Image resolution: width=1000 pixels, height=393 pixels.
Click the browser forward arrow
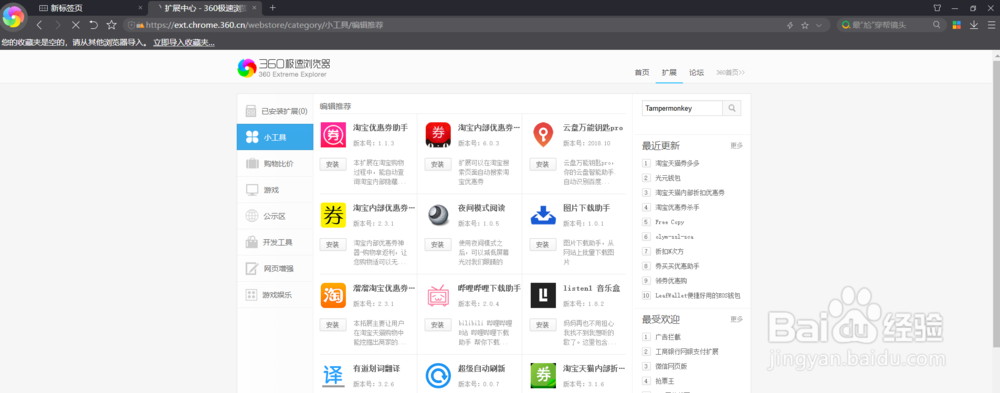(x=57, y=25)
